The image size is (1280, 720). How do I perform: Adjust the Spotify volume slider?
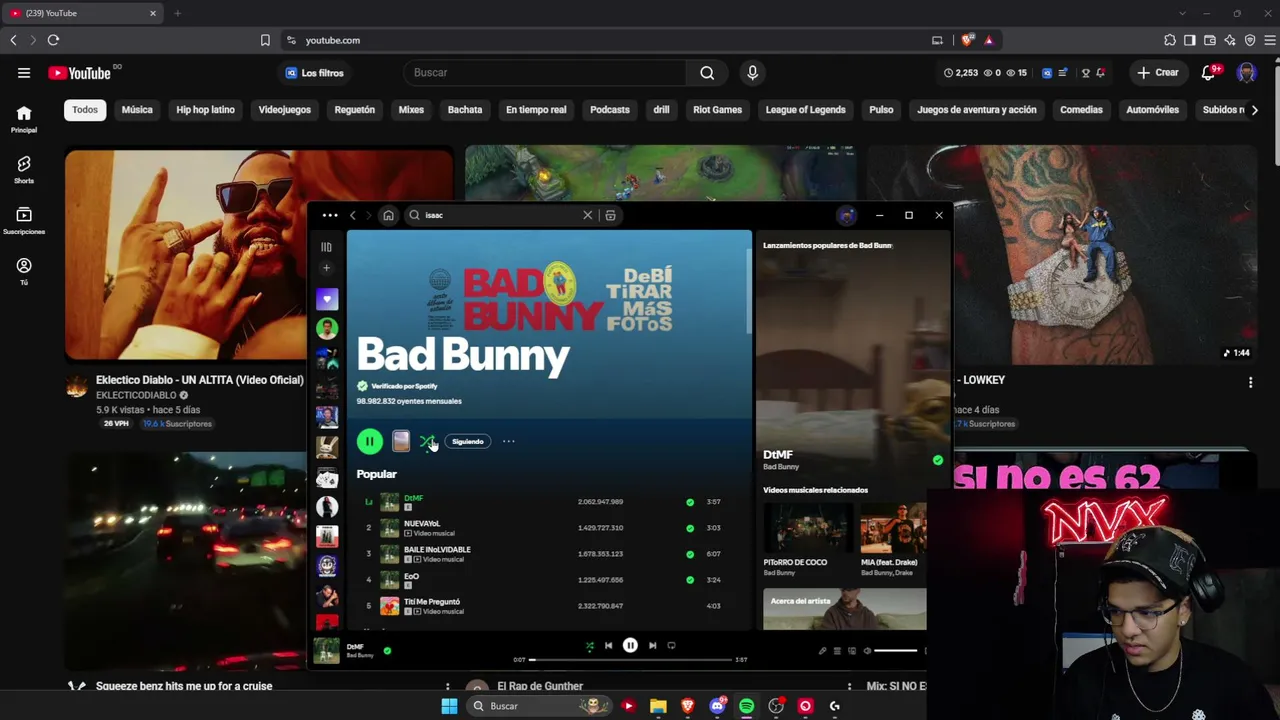point(896,651)
